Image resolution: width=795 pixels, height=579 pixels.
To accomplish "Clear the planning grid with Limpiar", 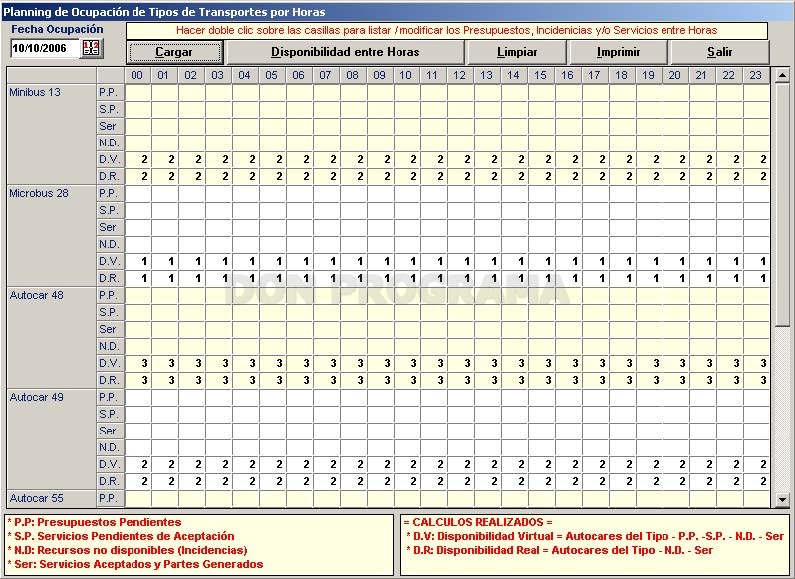I will click(x=517, y=52).
